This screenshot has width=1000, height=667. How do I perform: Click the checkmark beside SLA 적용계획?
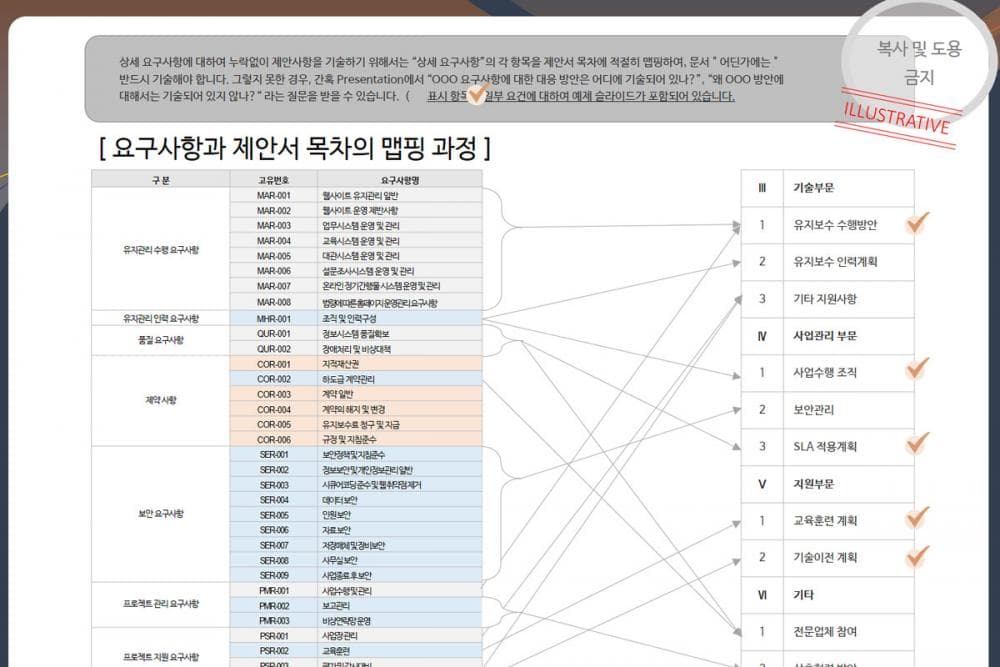pyautogui.click(x=917, y=443)
